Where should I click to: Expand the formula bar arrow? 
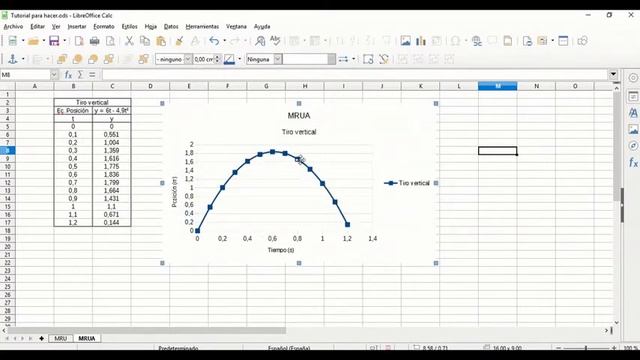pyautogui.click(x=613, y=74)
